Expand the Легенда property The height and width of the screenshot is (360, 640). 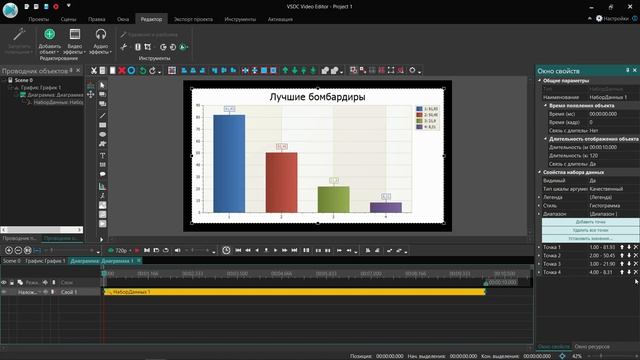pyautogui.click(x=539, y=197)
